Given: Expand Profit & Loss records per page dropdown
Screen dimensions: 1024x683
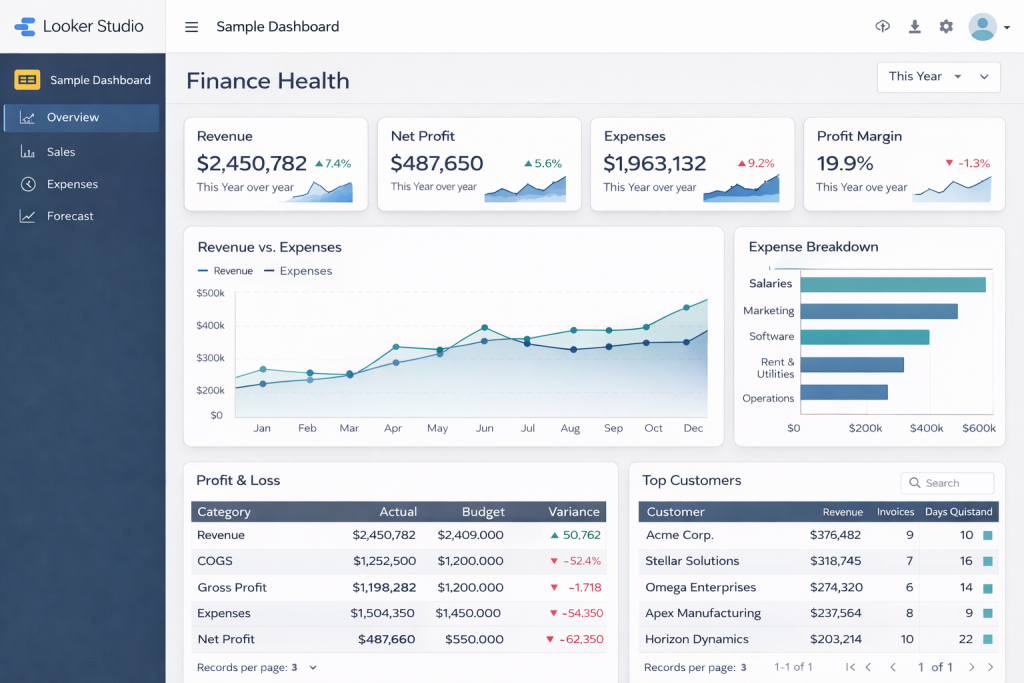Looking at the screenshot, I should click(x=313, y=667).
